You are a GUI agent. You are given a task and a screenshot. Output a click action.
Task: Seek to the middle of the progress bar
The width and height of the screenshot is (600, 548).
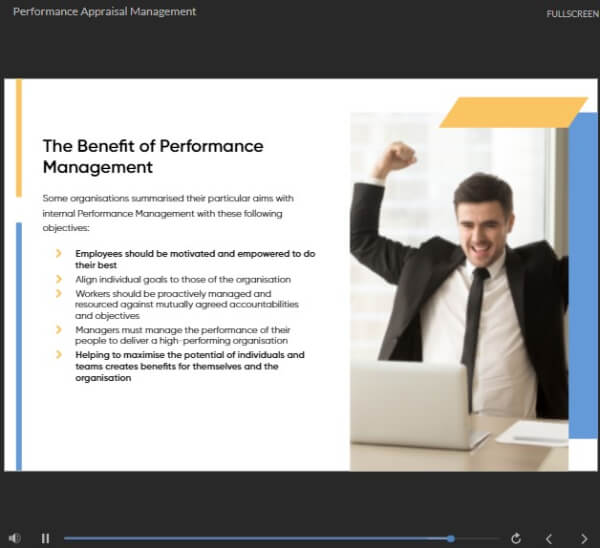tap(280, 538)
